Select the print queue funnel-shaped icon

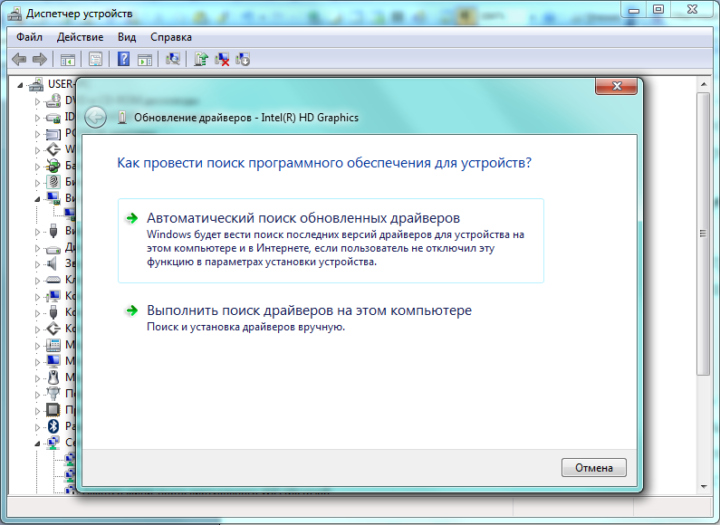53,394
